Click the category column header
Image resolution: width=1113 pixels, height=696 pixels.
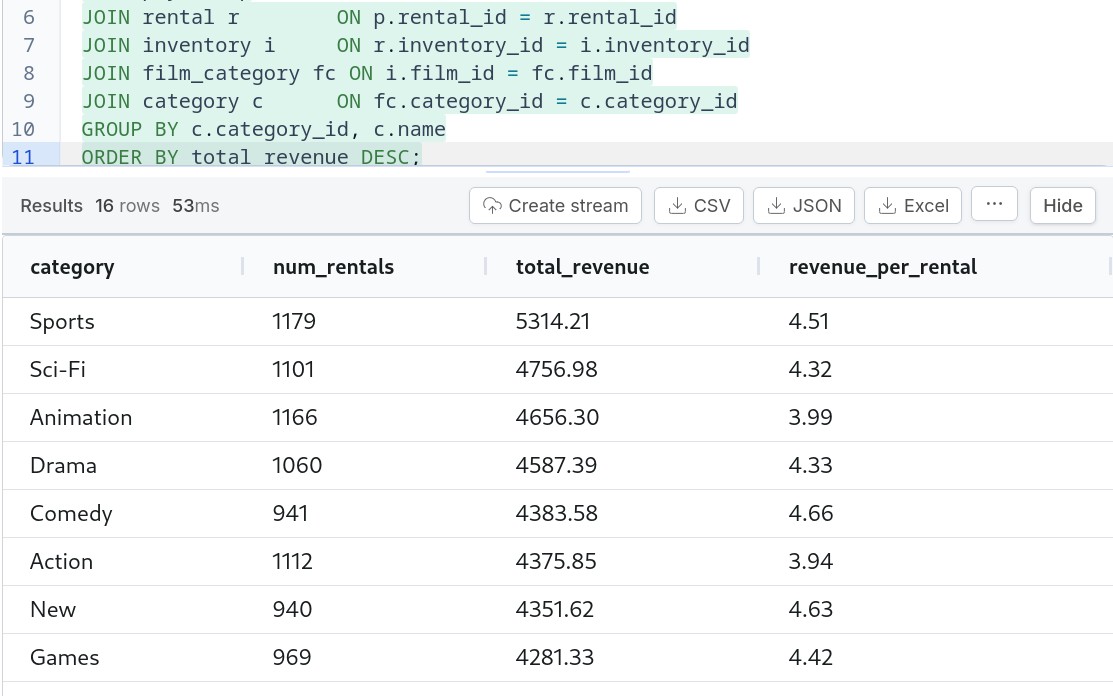point(72,267)
